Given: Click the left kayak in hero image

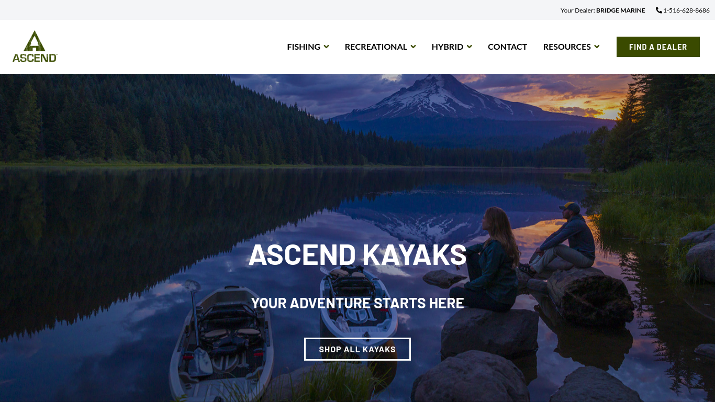Looking at the screenshot, I should [x=222, y=344].
